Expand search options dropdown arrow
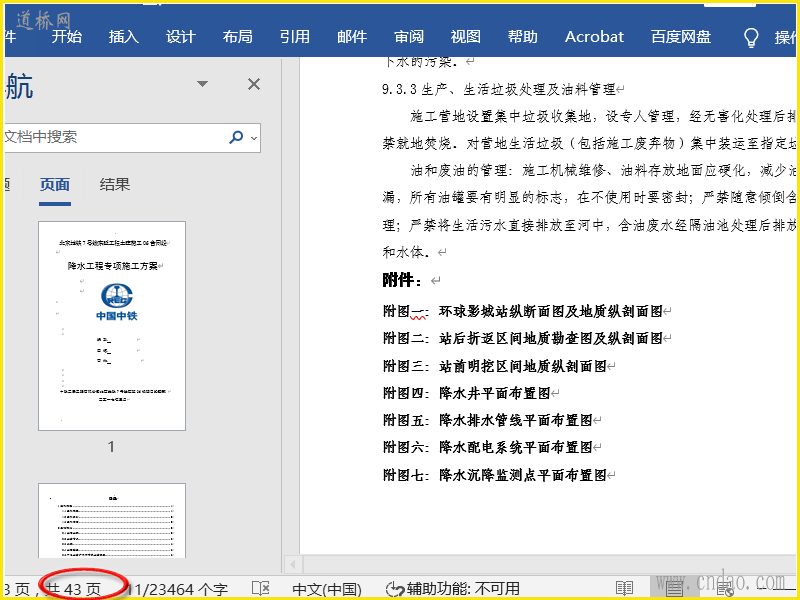 [254, 137]
